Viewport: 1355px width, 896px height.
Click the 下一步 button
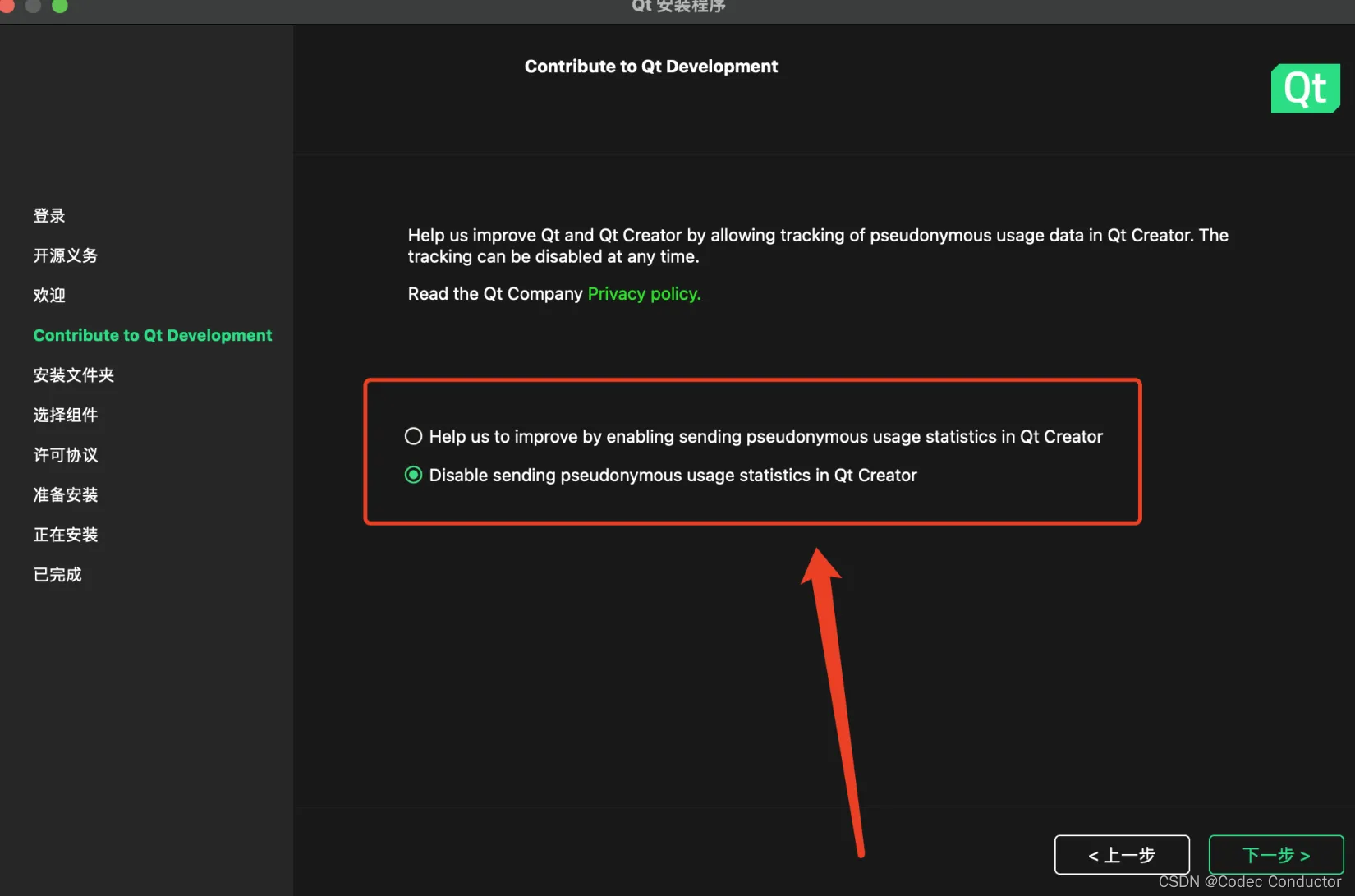pyautogui.click(x=1275, y=854)
